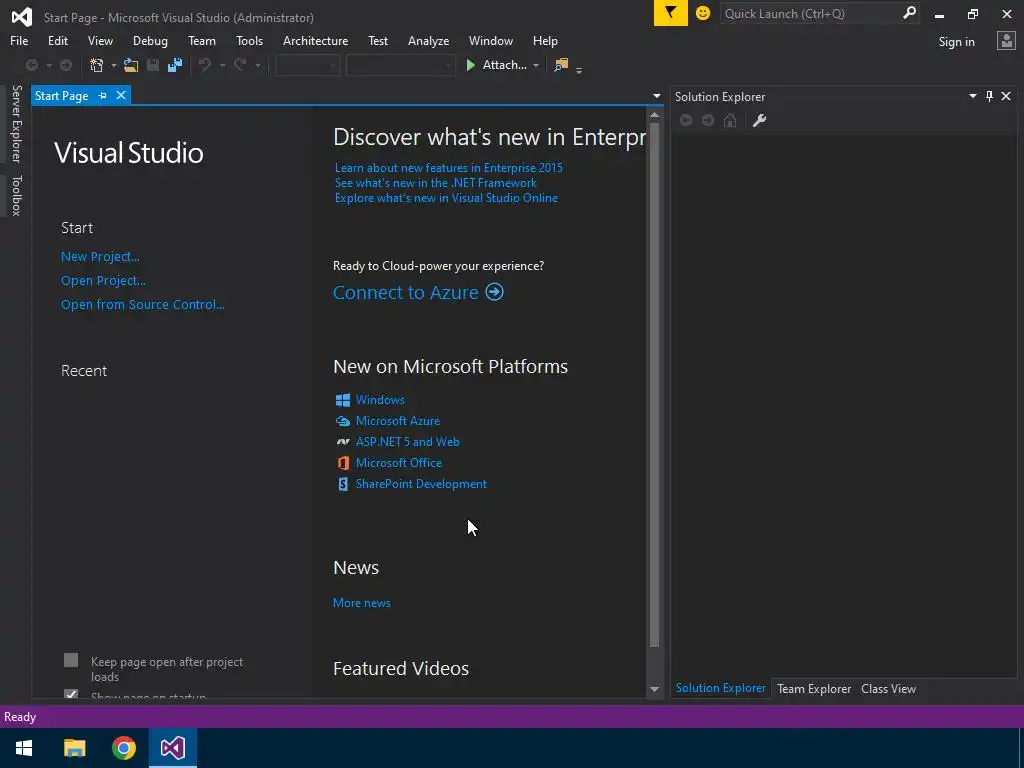Open the yellow notifications flag icon
1024x768 pixels.
pos(671,12)
